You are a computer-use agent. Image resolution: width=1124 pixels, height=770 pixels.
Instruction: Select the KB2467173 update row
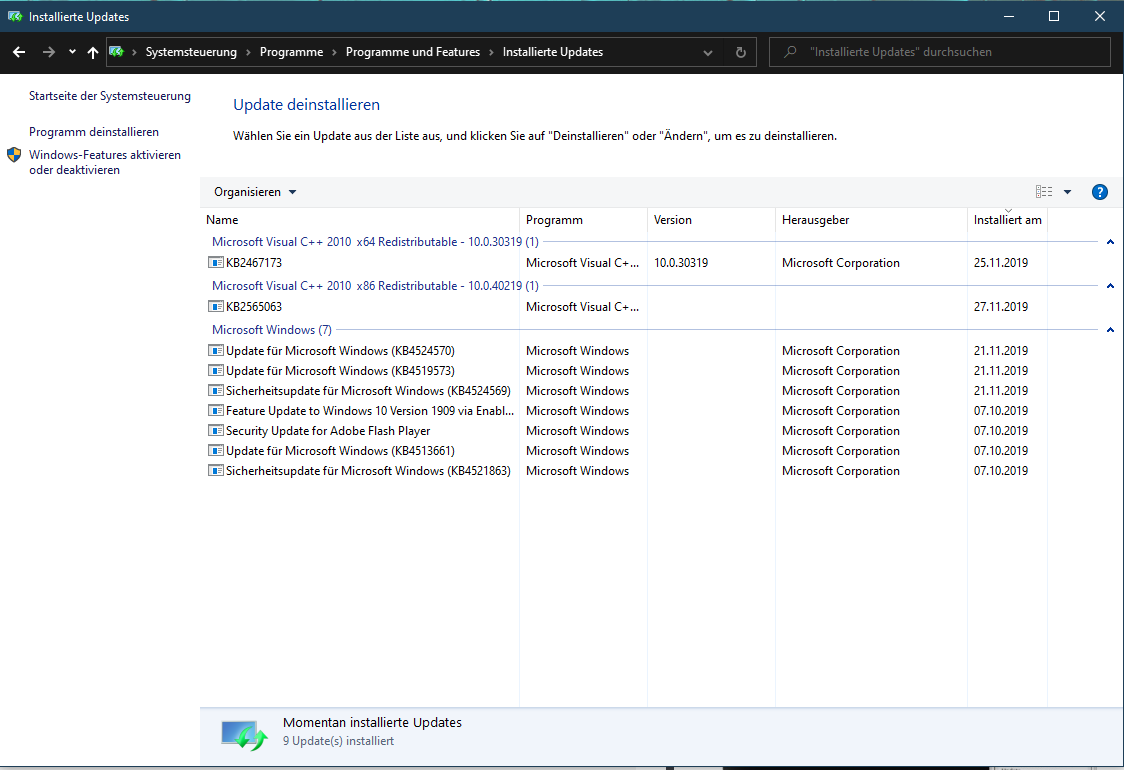click(627, 263)
